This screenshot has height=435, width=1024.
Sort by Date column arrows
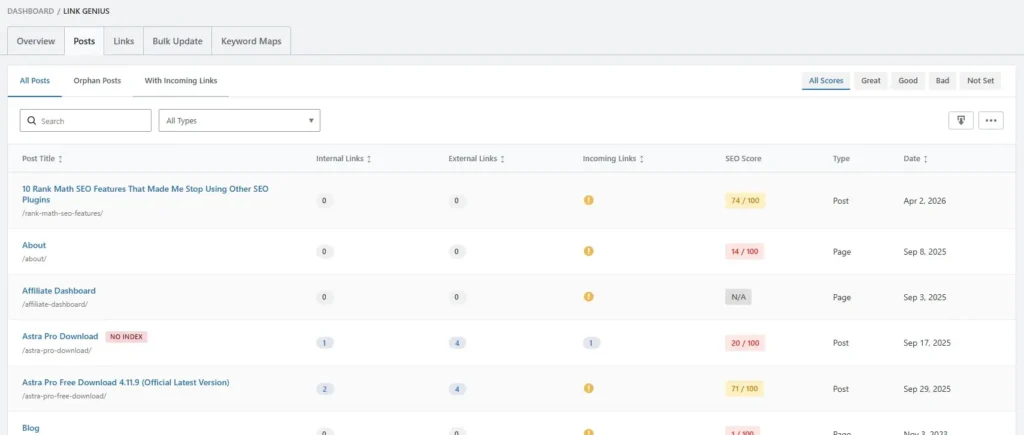click(x=926, y=159)
